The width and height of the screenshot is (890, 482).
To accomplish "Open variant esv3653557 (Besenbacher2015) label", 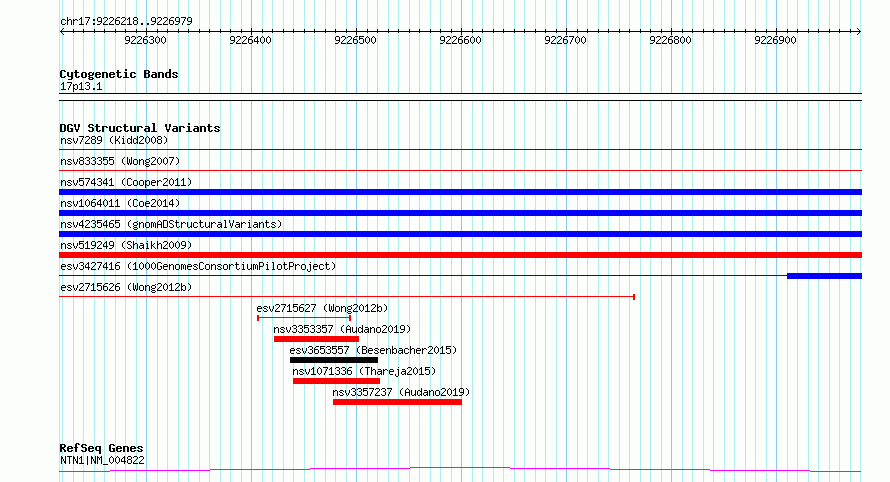I will [373, 350].
